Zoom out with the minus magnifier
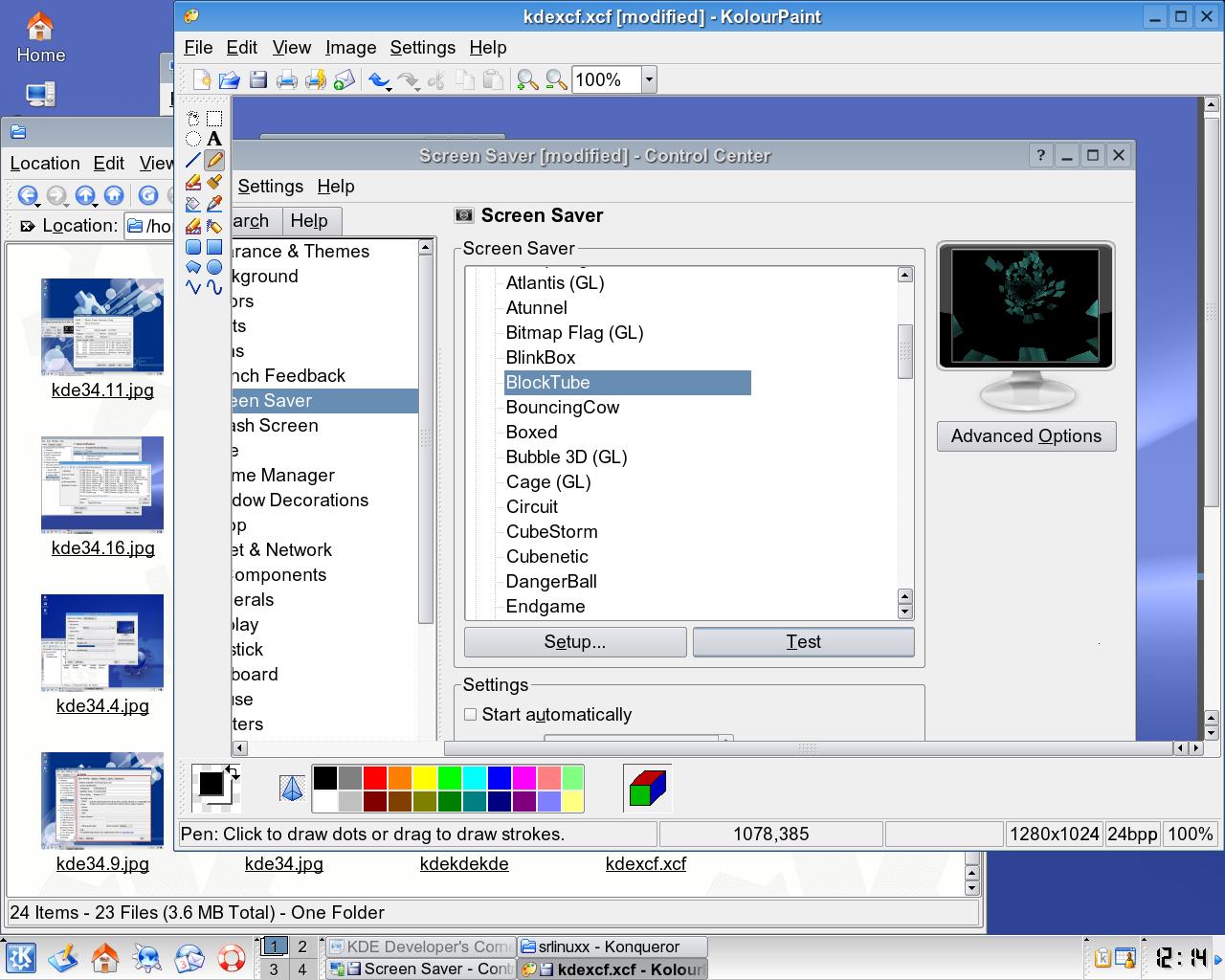1225x980 pixels. (556, 79)
